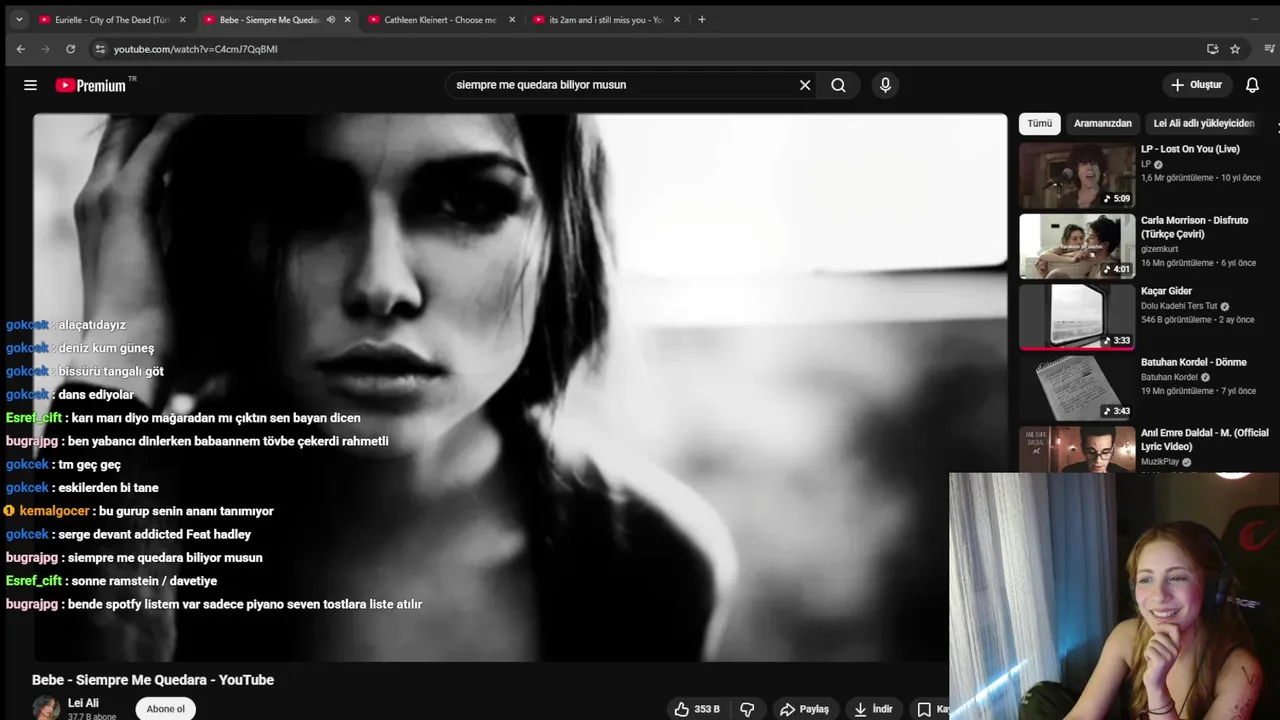Select the Aramanızdan filter chip
Viewport: 1280px width, 720px height.
click(1102, 123)
